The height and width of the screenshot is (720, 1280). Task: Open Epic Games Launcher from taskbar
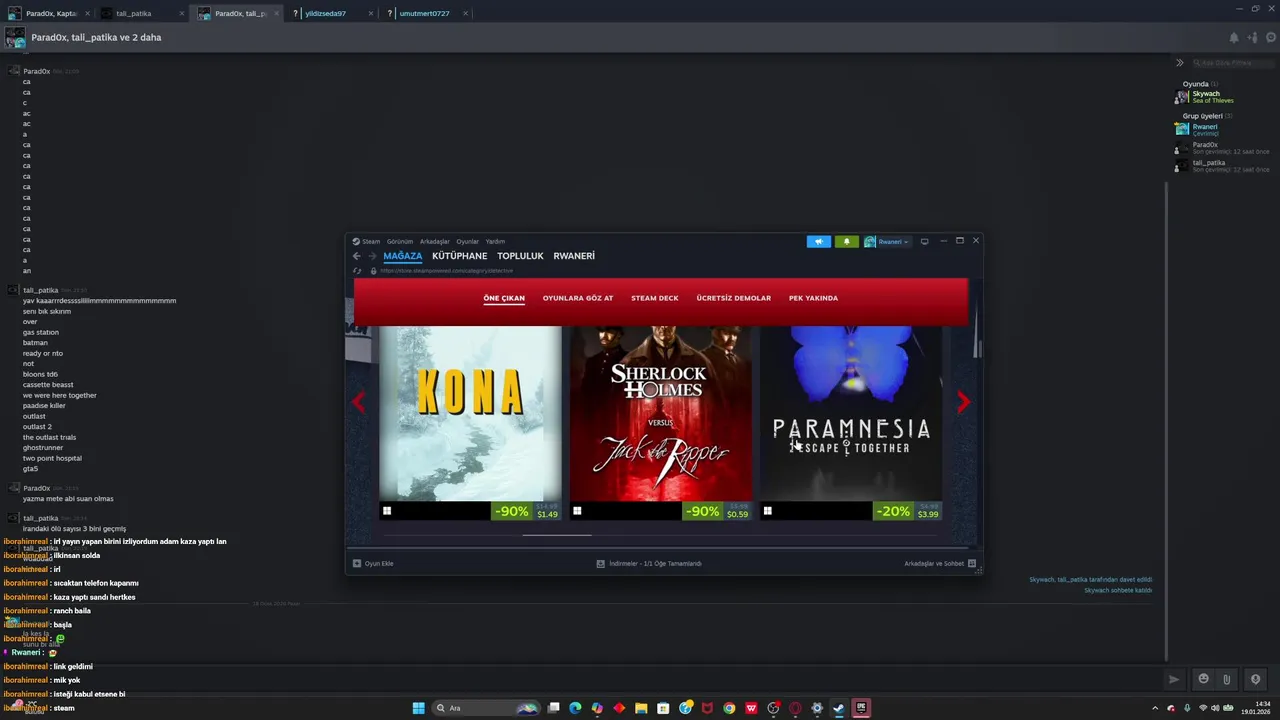861,708
